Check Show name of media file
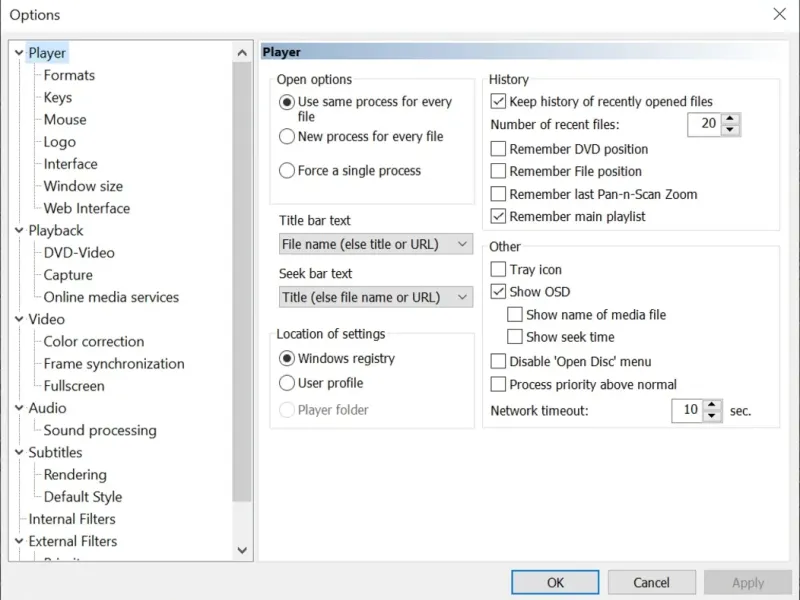 pyautogui.click(x=515, y=314)
